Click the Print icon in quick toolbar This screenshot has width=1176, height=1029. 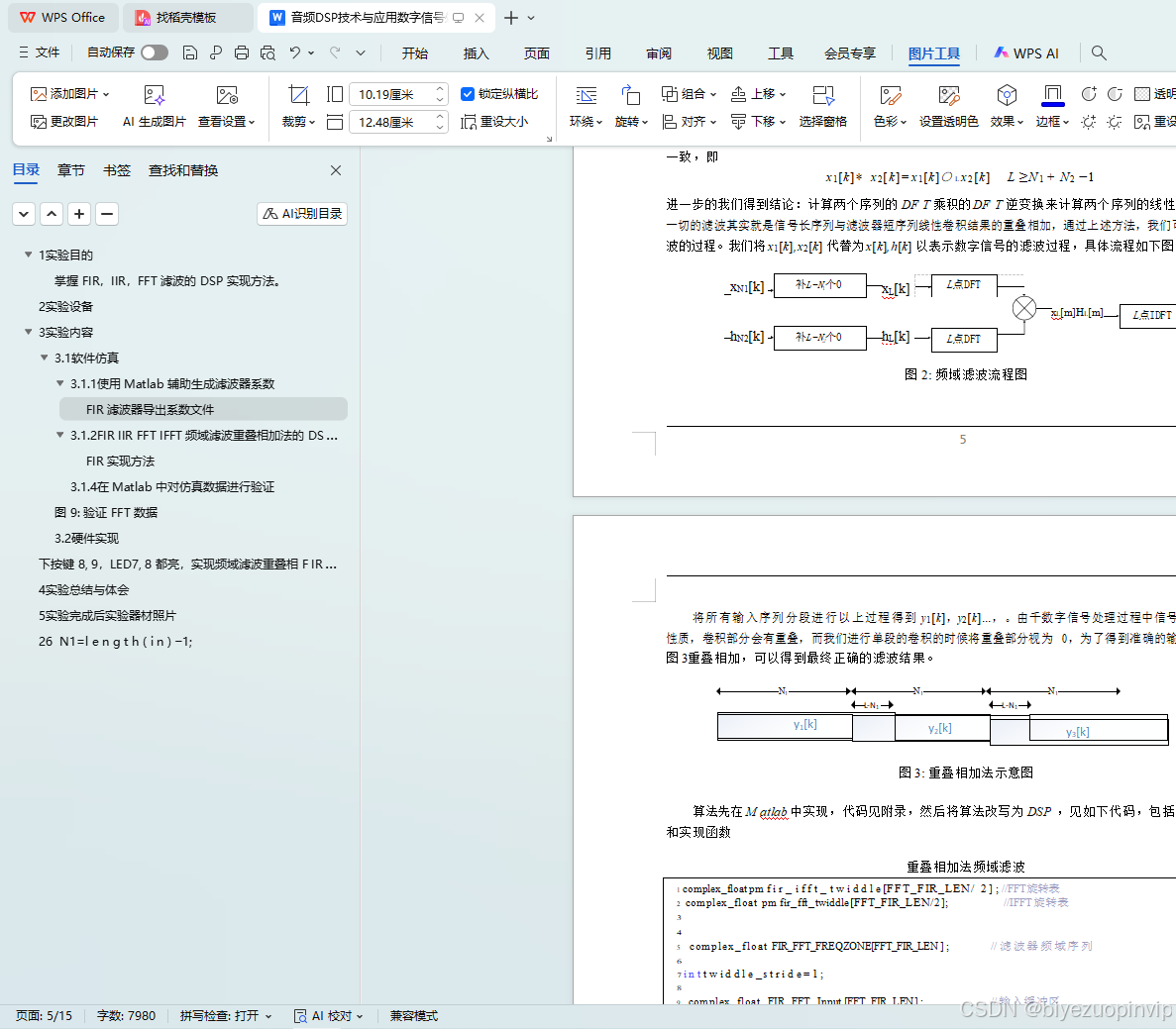[x=242, y=52]
